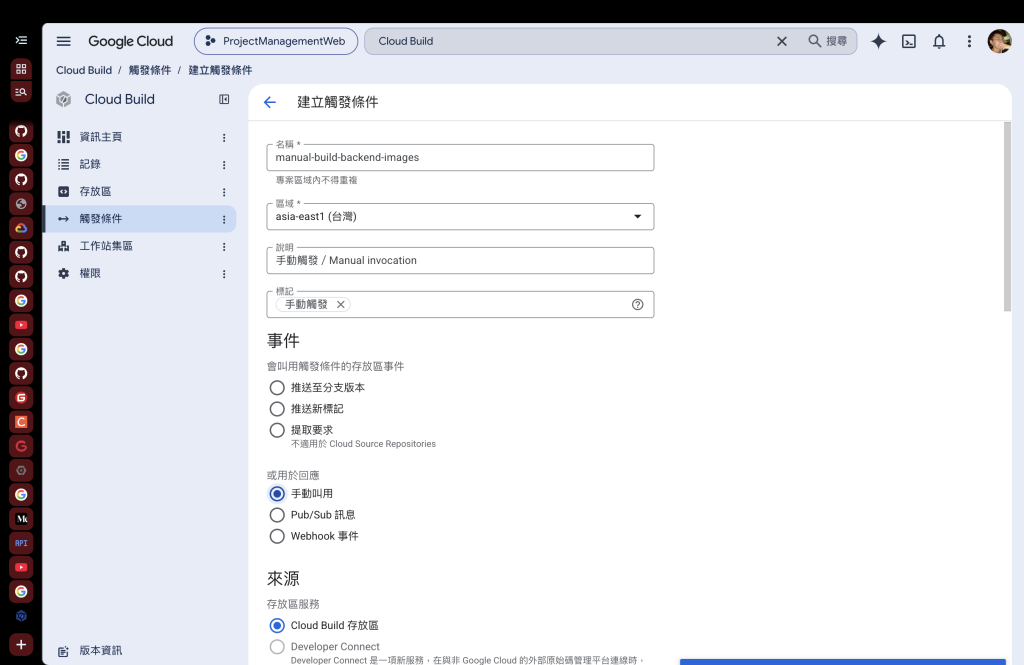Clear the search box with the X icon

pos(782,41)
